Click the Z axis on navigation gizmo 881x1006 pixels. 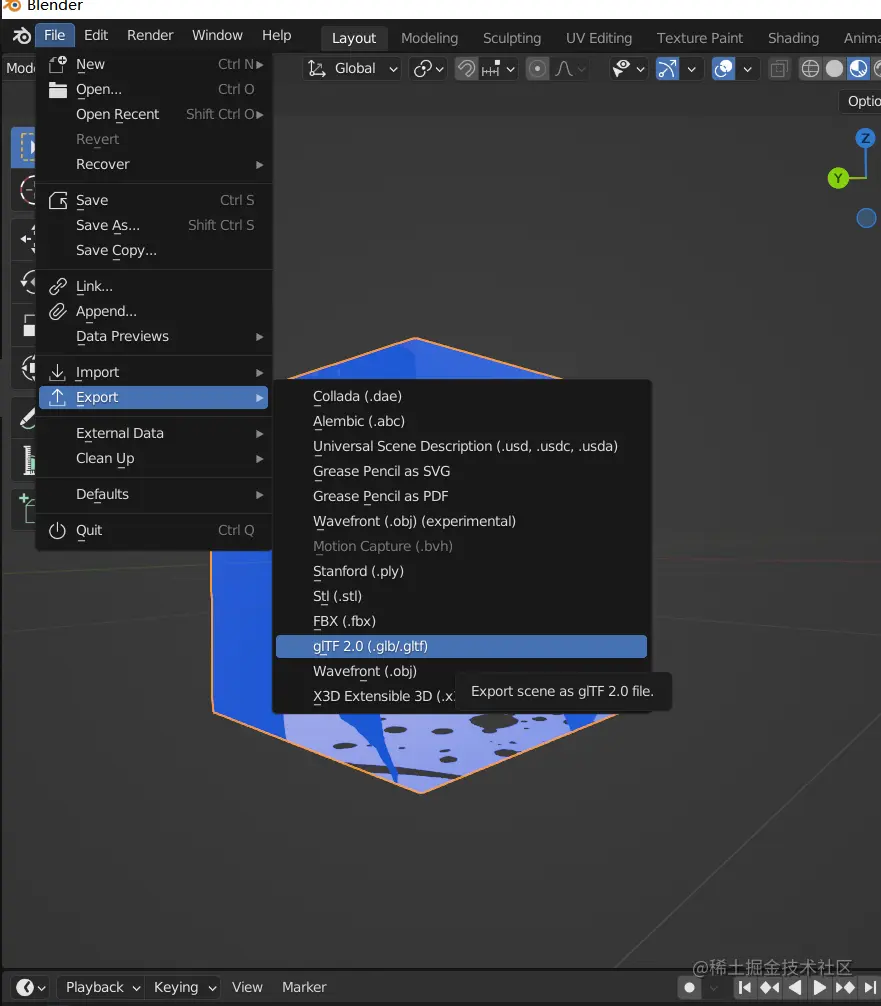(862, 140)
